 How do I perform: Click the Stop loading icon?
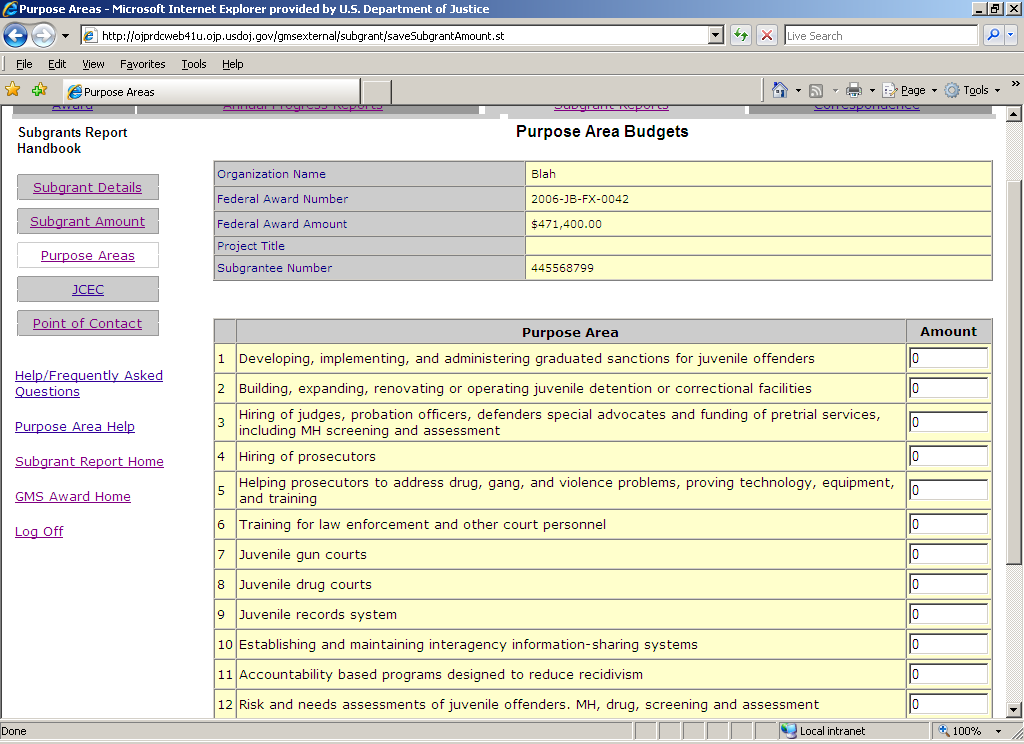[x=767, y=36]
